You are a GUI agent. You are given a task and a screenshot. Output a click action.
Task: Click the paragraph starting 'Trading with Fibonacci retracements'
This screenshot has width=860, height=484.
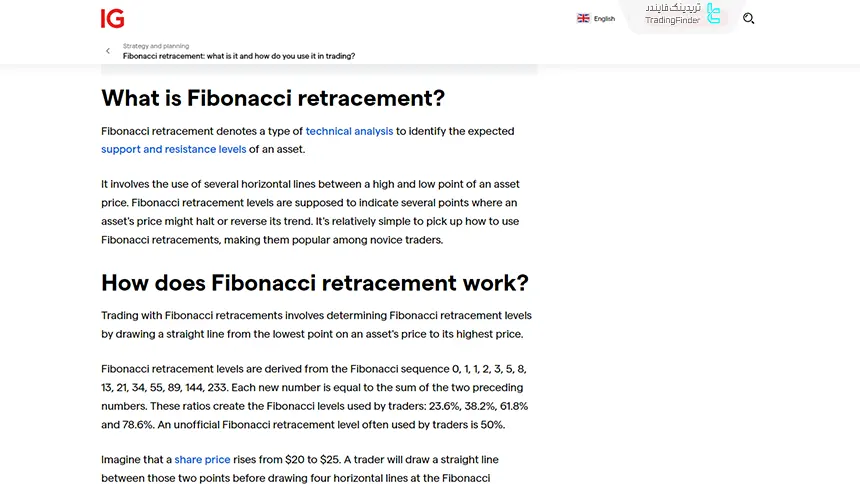(316, 325)
